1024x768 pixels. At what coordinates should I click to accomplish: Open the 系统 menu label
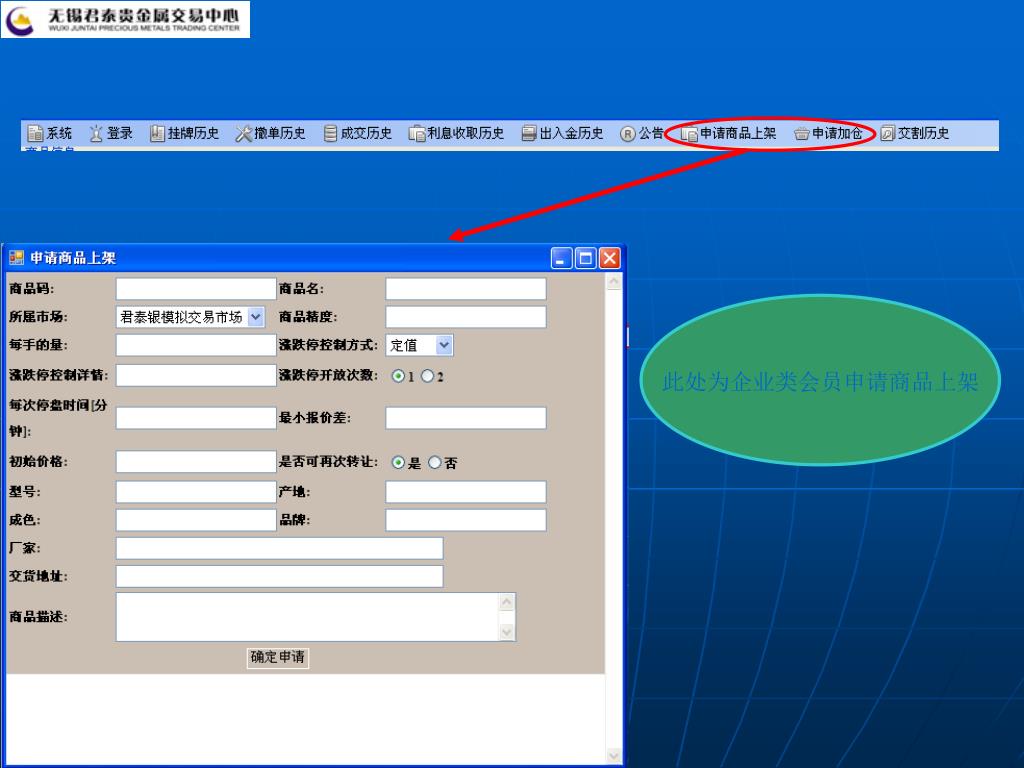59,133
